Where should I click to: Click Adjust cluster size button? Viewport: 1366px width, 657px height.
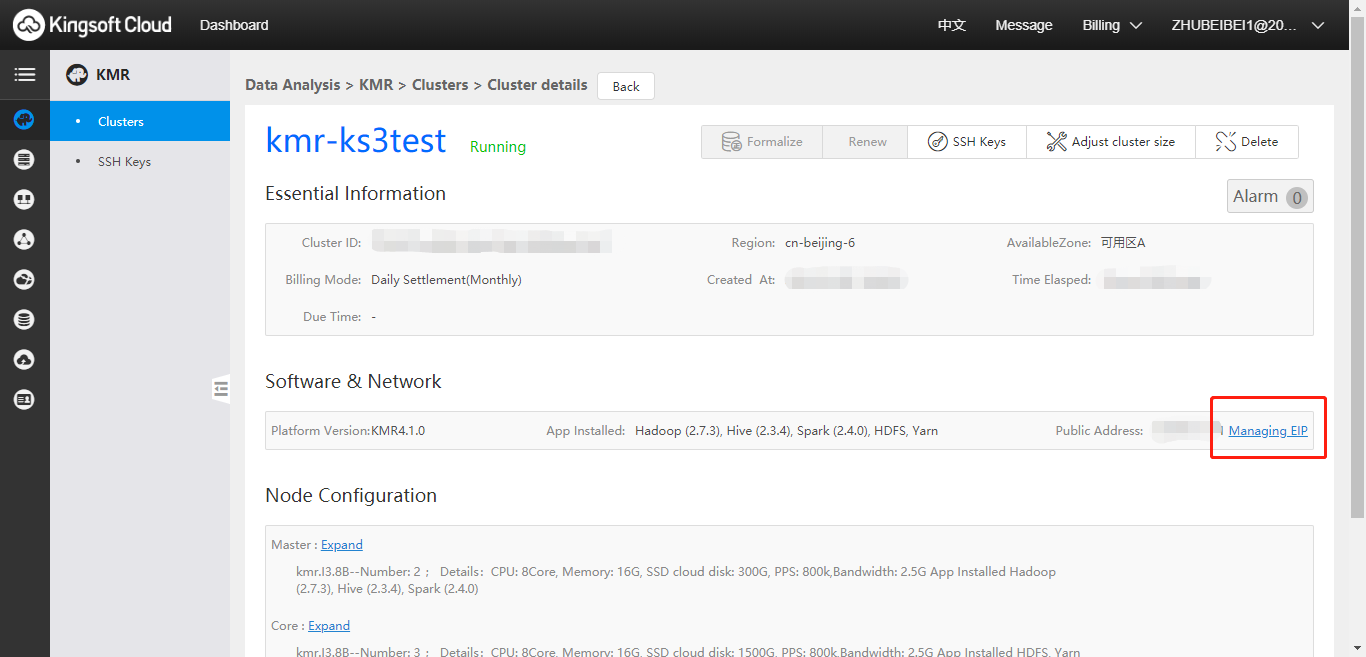point(1110,142)
